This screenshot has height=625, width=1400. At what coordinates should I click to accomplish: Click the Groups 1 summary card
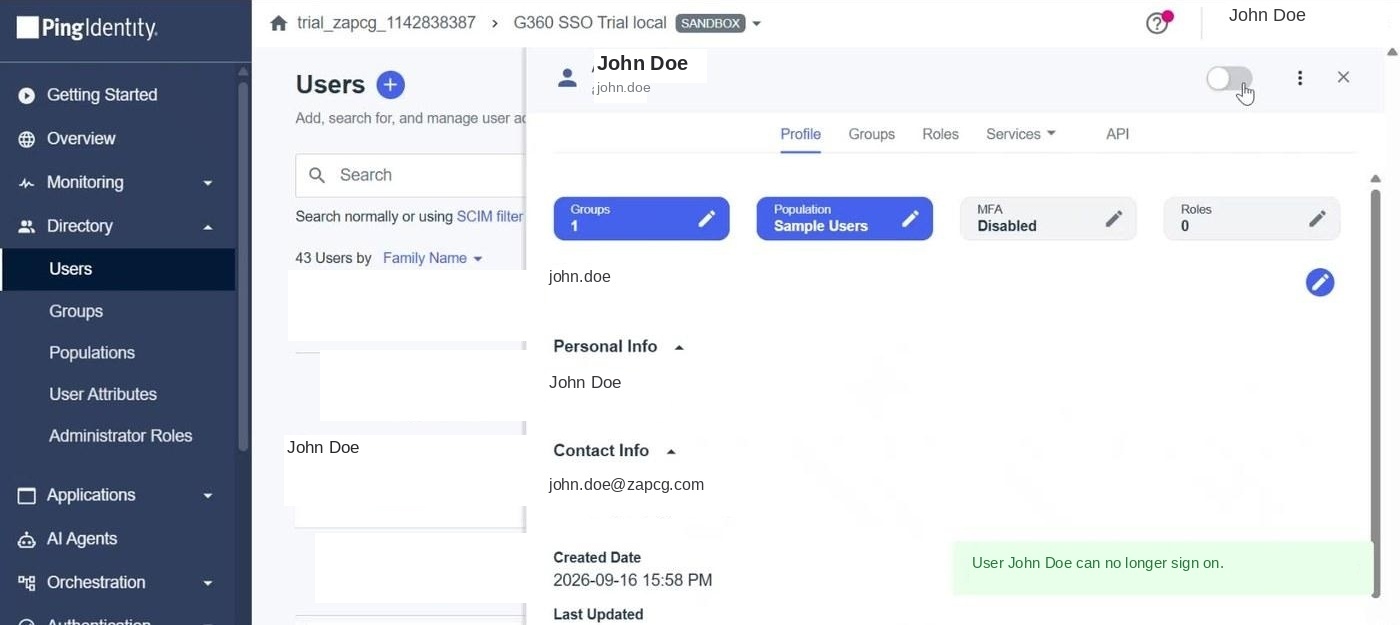pos(641,219)
